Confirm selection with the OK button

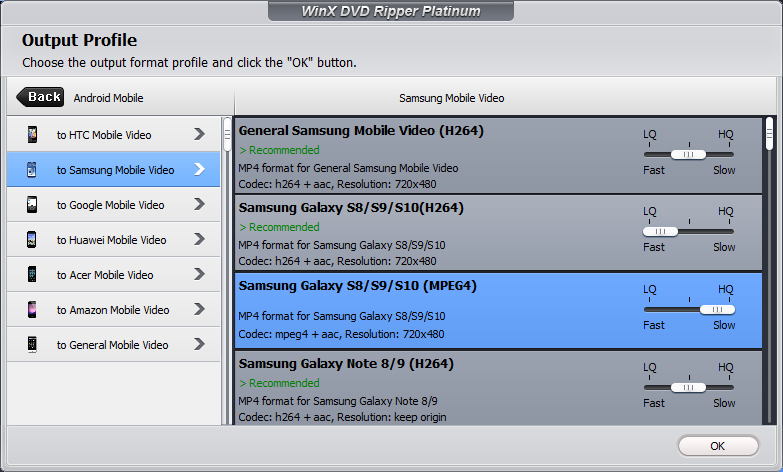click(x=718, y=446)
